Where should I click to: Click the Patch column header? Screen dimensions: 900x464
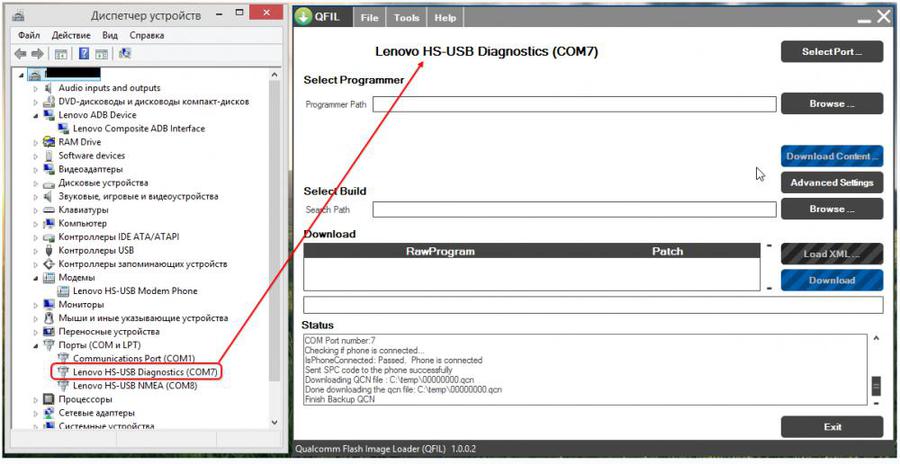(668, 252)
